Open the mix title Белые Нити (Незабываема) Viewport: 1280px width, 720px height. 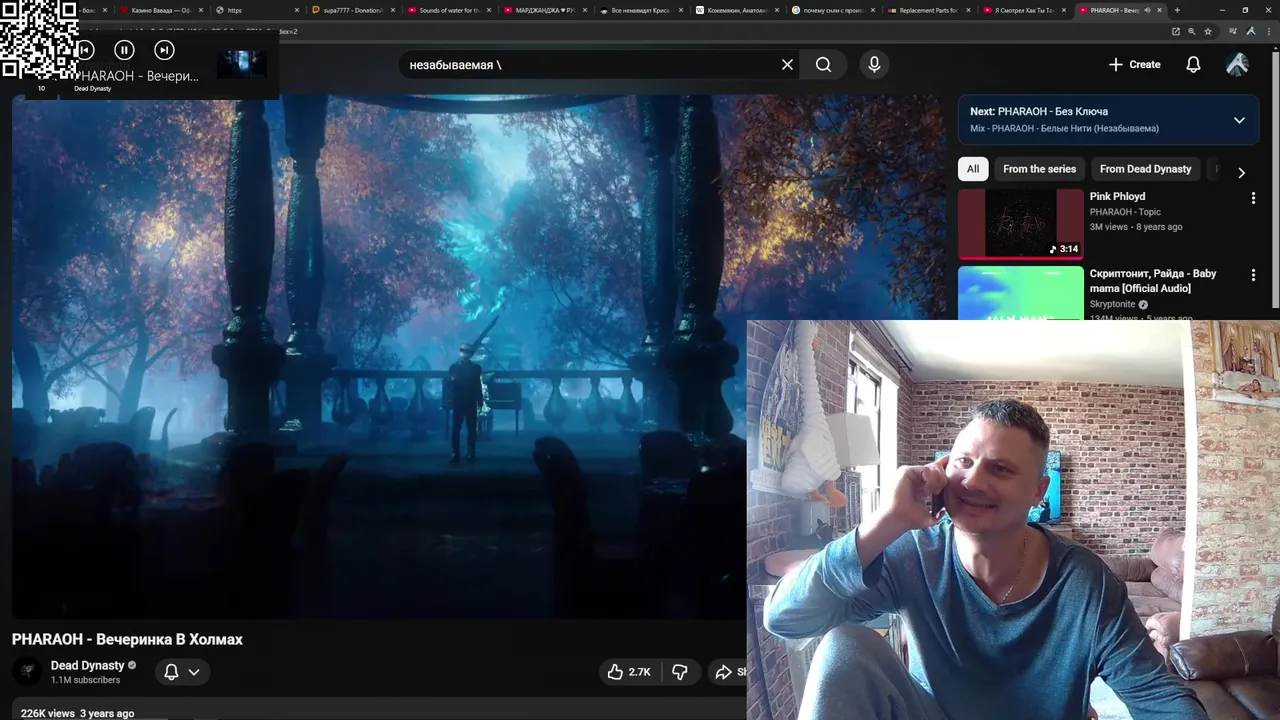tap(1064, 128)
